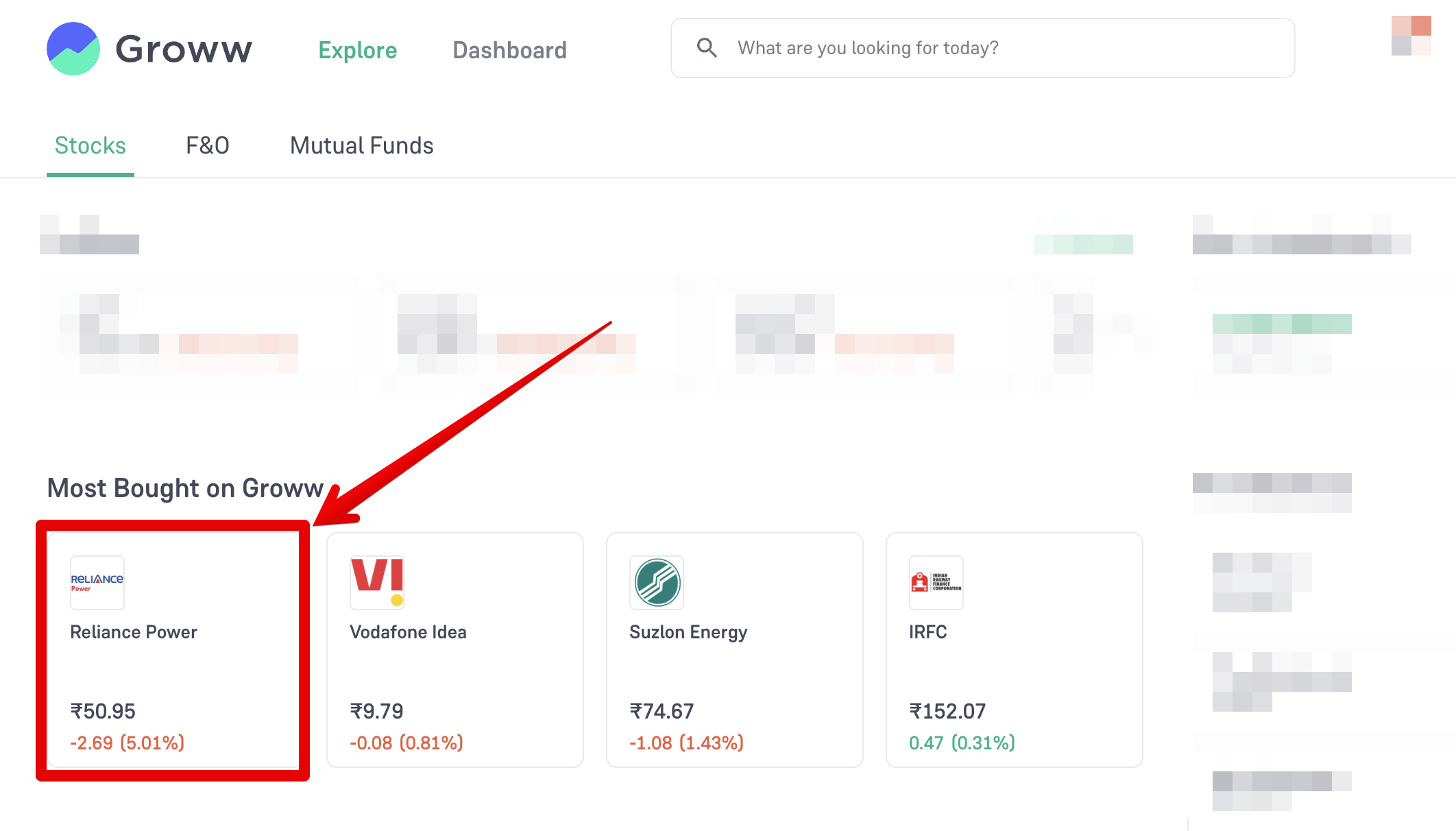Click the 'Most Bought on Groww' heading
Image resolution: width=1456 pixels, height=831 pixels.
tap(185, 488)
